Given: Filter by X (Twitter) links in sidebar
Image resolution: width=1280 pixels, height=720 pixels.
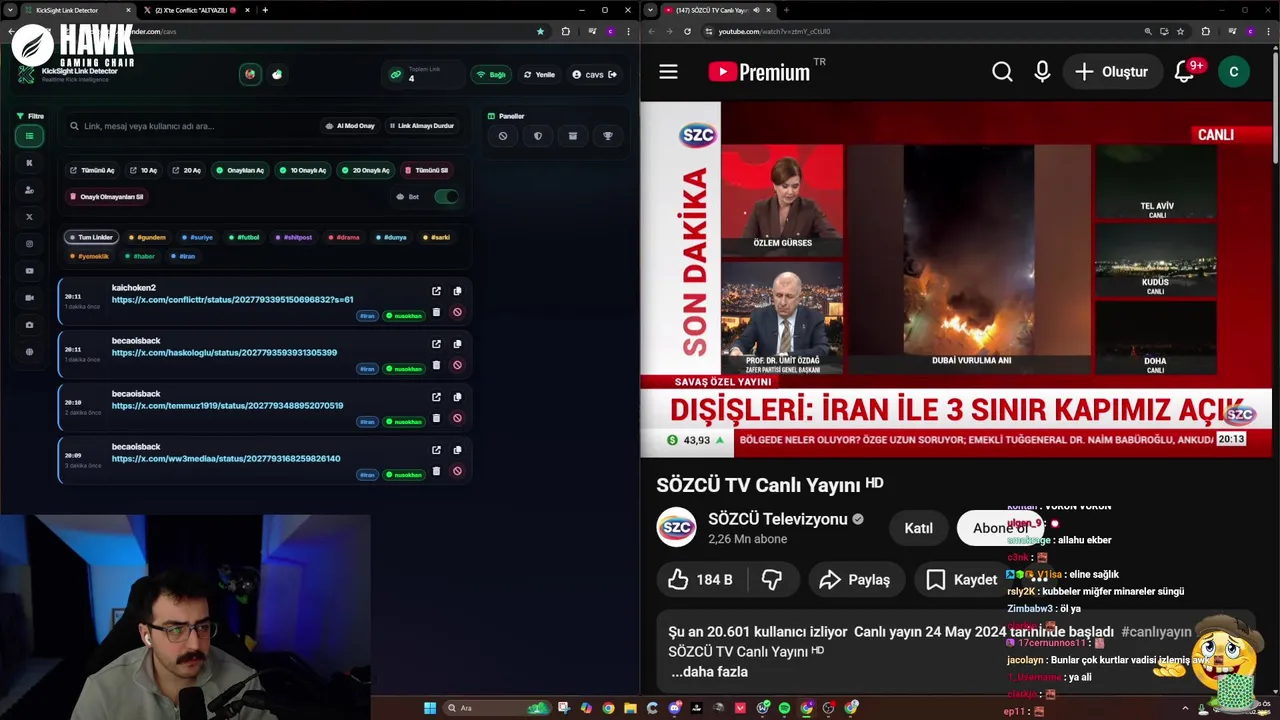Looking at the screenshot, I should [x=29, y=217].
